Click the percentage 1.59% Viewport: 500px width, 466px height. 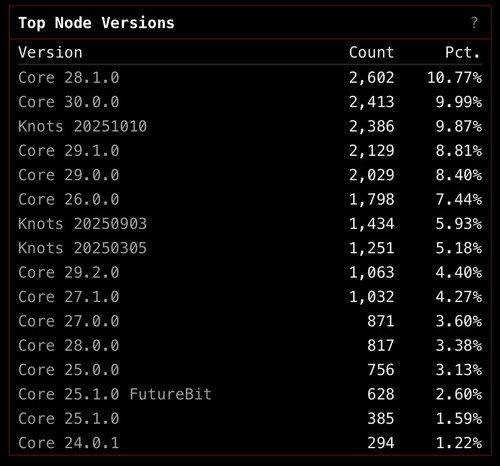[459, 418]
